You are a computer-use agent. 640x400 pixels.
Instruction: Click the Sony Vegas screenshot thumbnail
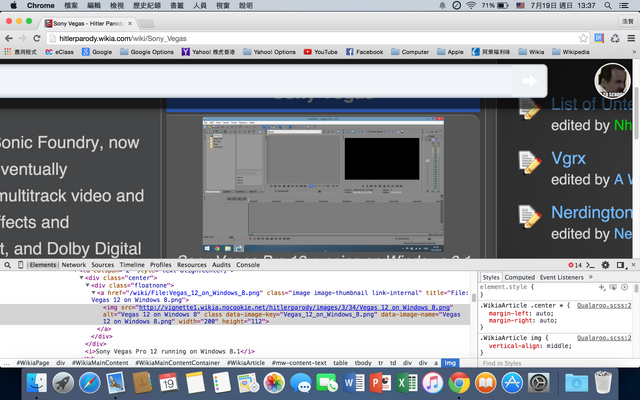pos(323,184)
